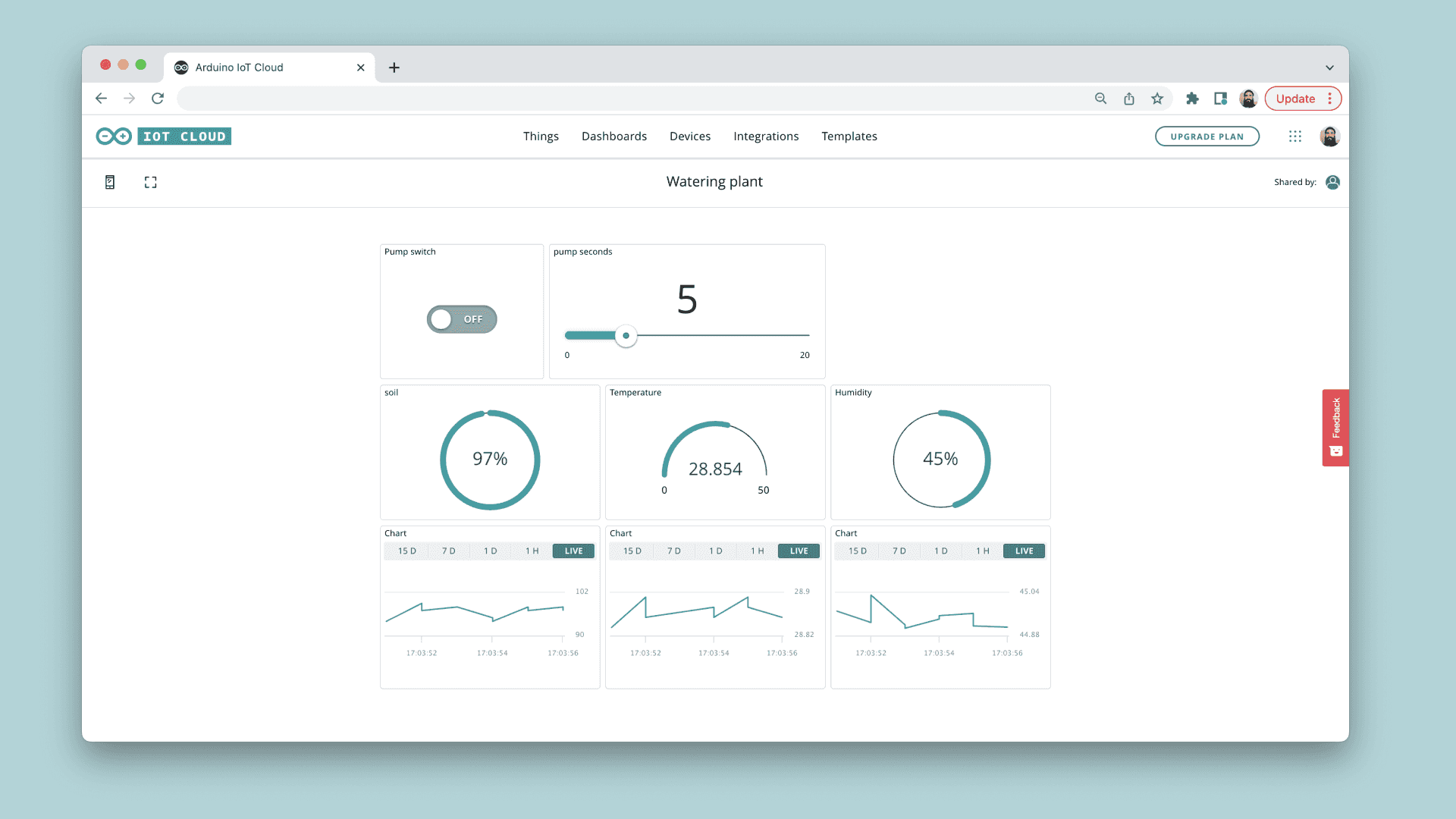
Task: Select LIVE range on soil chart
Action: pyautogui.click(x=573, y=551)
